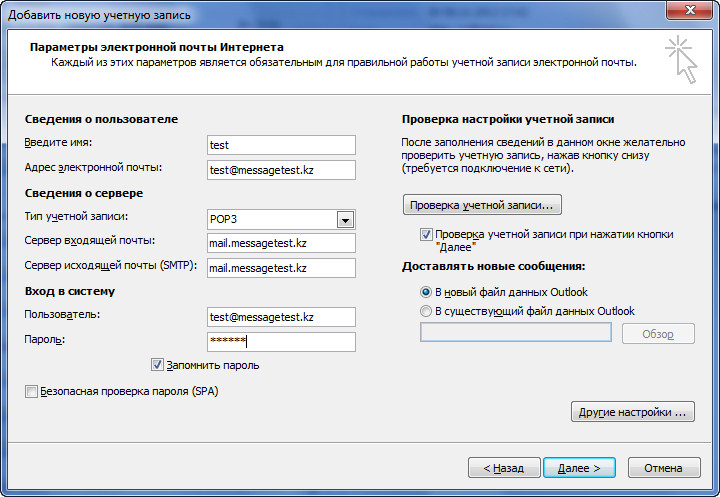Click the incoming mail server field
This screenshot has width=720, height=497.
tap(281, 243)
